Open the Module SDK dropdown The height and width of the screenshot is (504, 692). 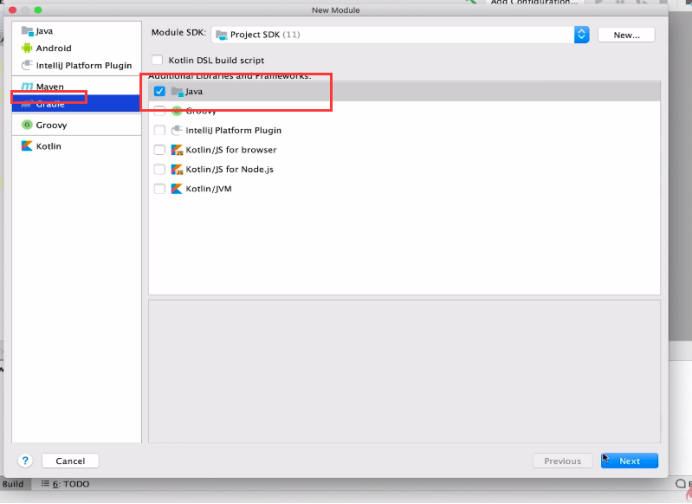pos(400,34)
